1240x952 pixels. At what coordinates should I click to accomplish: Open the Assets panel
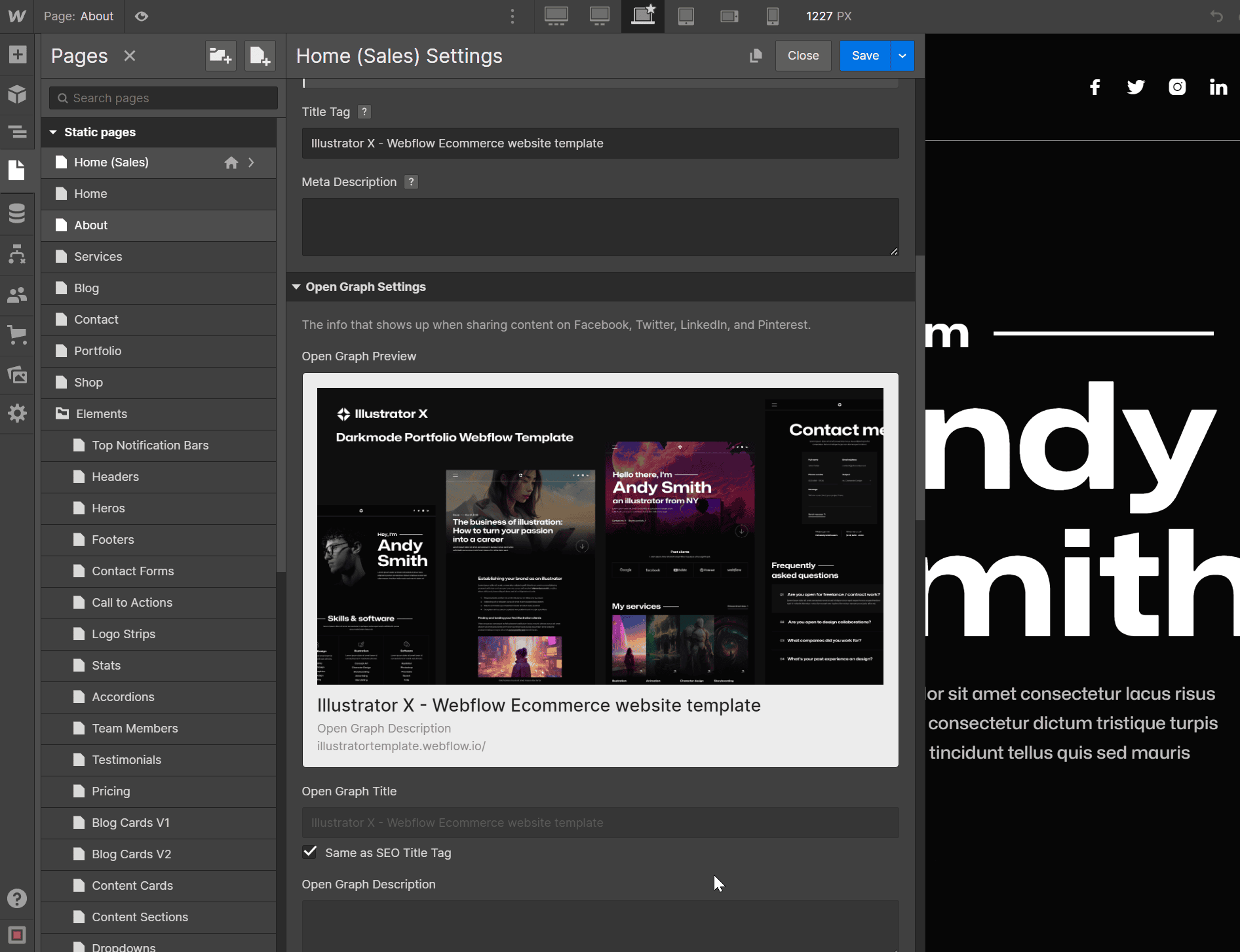[x=17, y=375]
